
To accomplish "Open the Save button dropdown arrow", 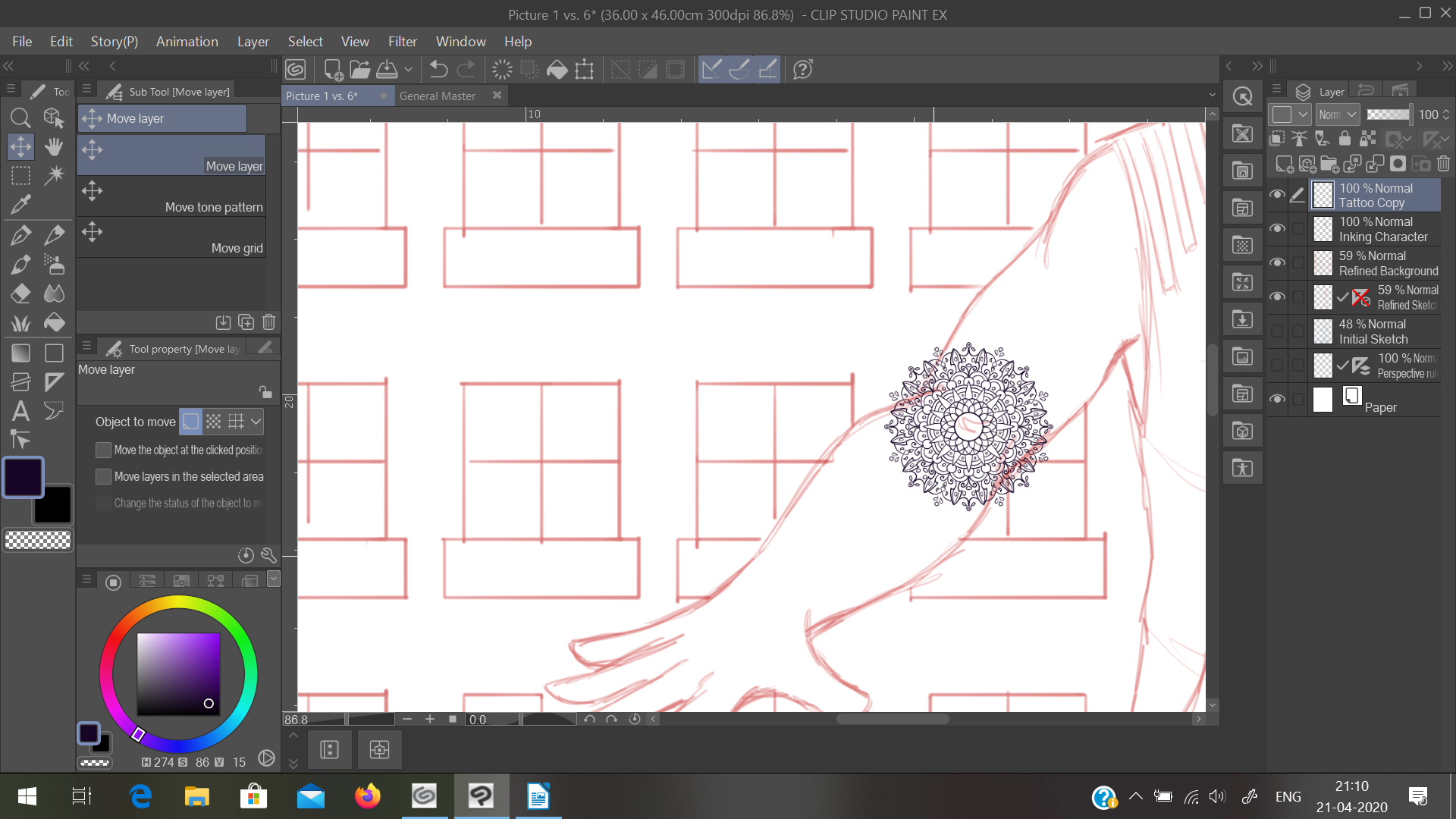I will 408,70.
